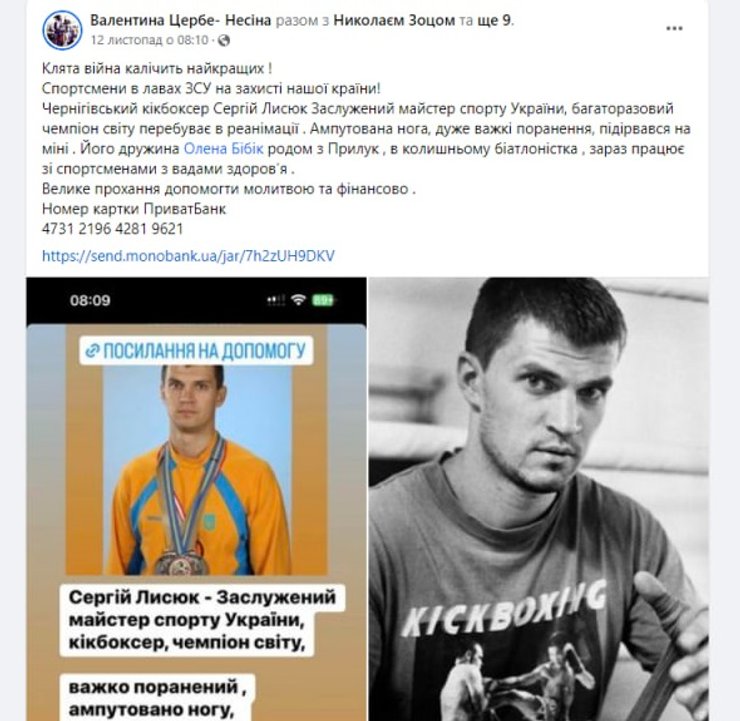Screen dimensions: 740x721
Task: Open tagged profile Николаєм Зоцом
Action: click(x=394, y=20)
